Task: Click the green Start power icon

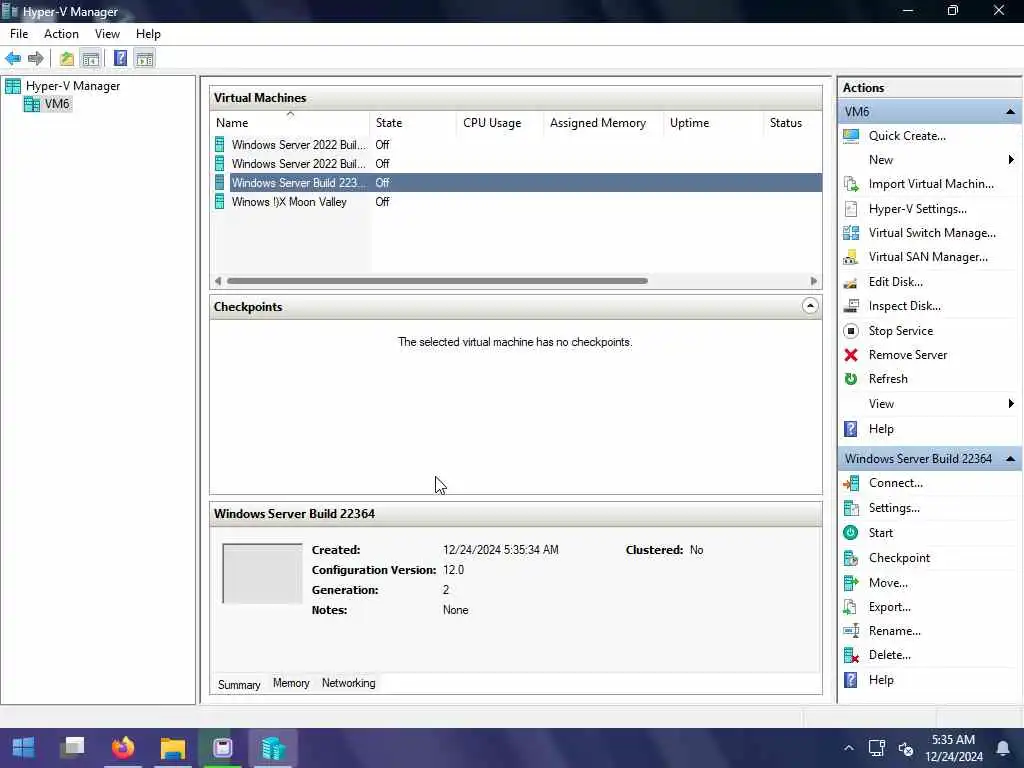Action: [851, 533]
